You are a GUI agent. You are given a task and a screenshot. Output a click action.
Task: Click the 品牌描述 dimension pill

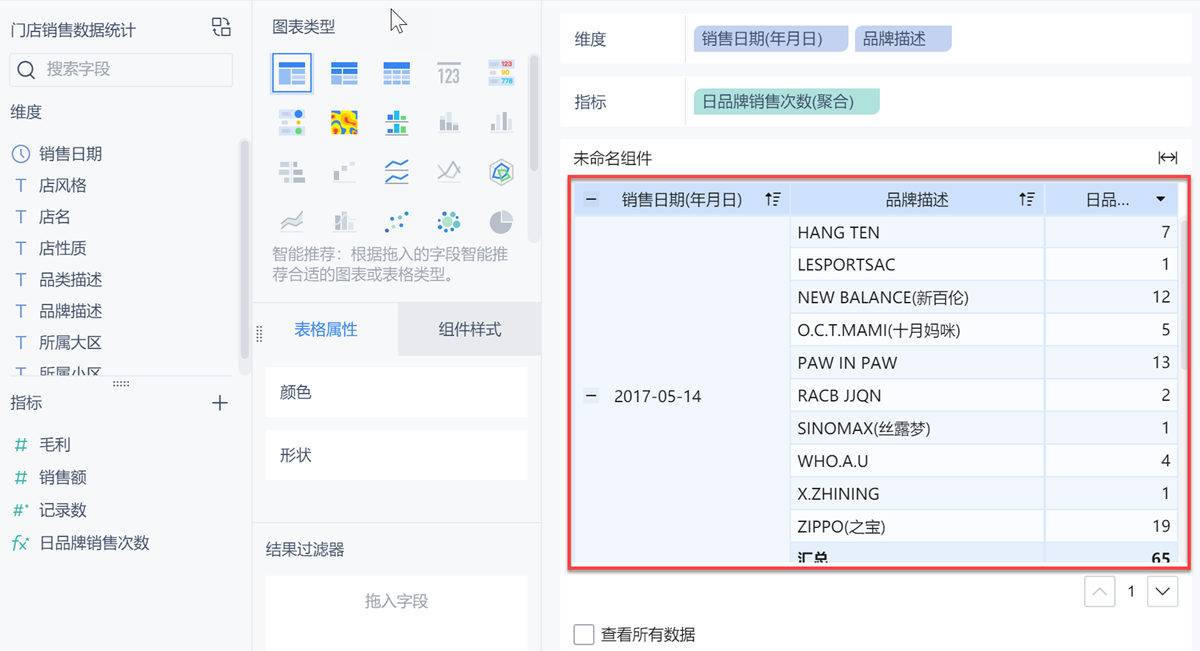(x=903, y=39)
